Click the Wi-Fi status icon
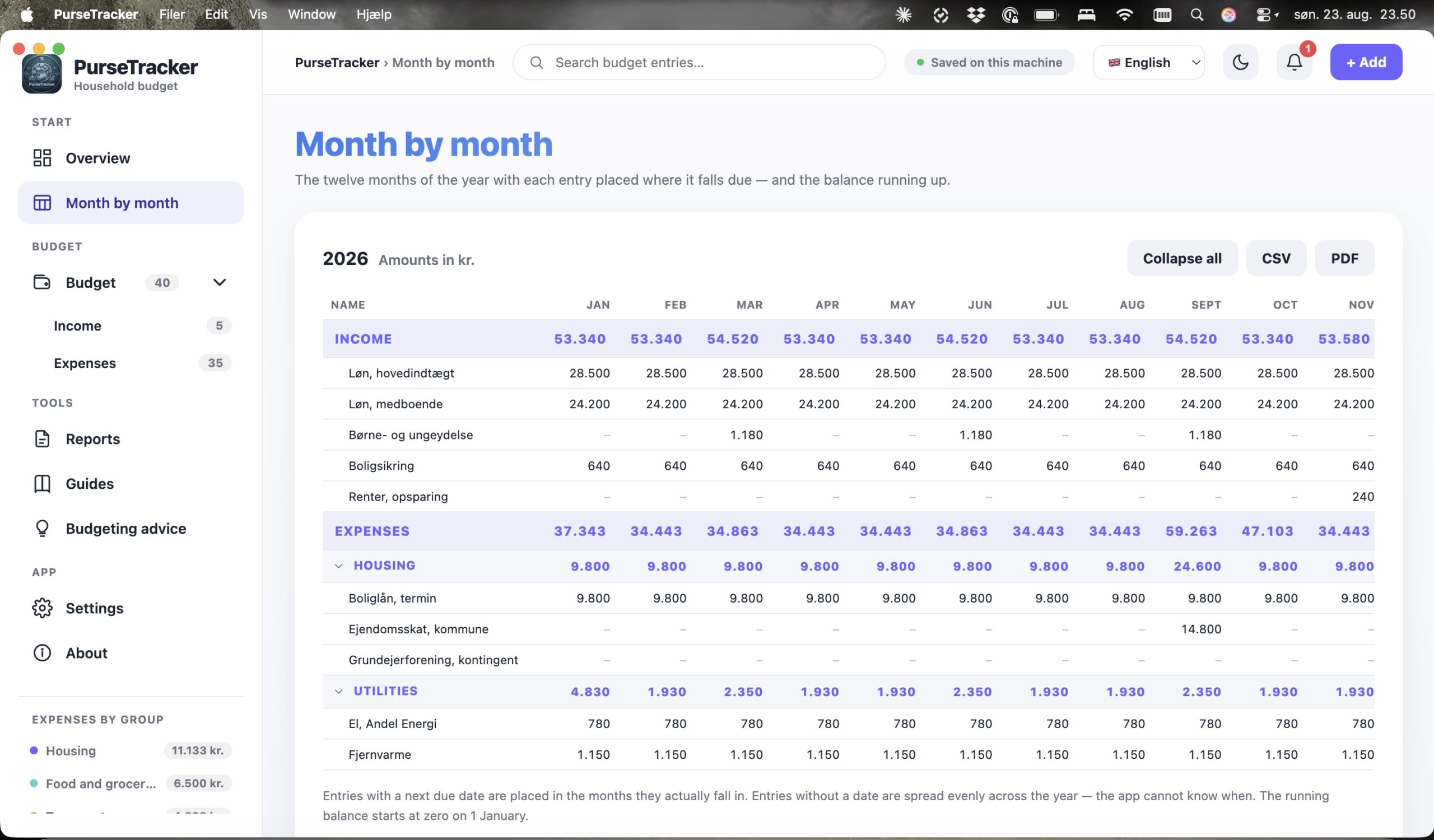The image size is (1434, 840). click(1124, 15)
